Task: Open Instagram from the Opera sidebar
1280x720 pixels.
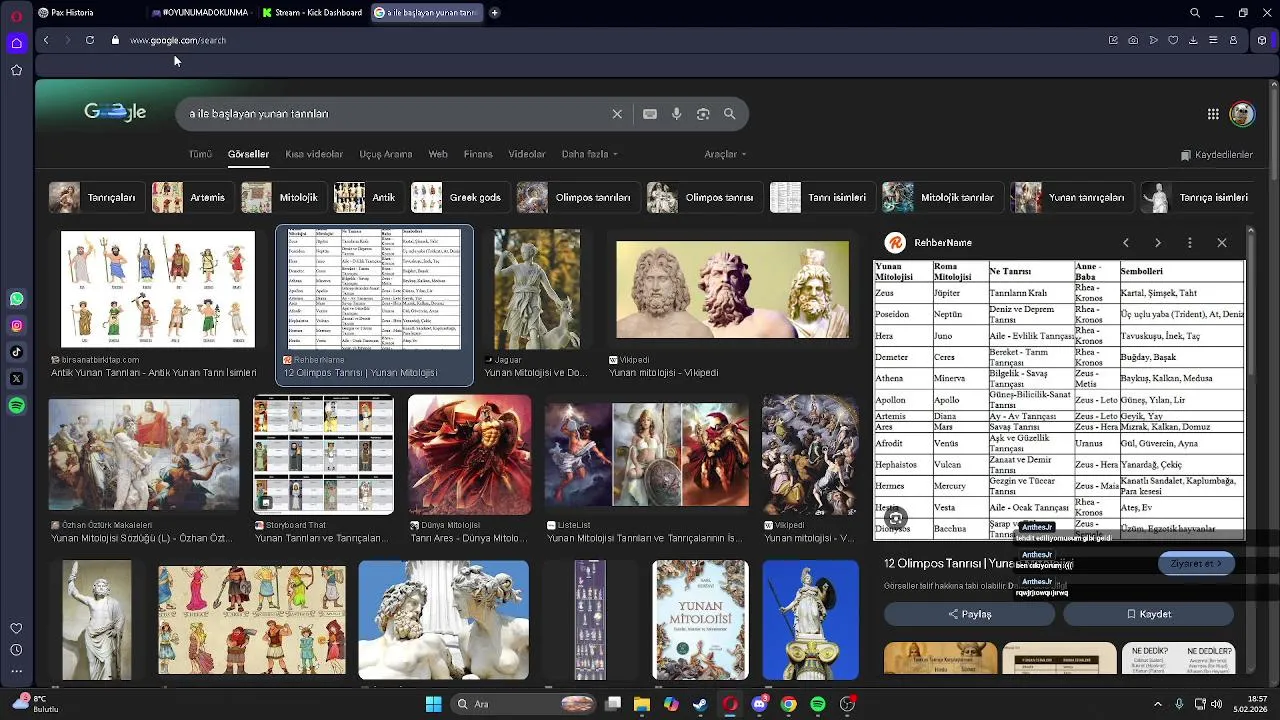Action: [16, 325]
